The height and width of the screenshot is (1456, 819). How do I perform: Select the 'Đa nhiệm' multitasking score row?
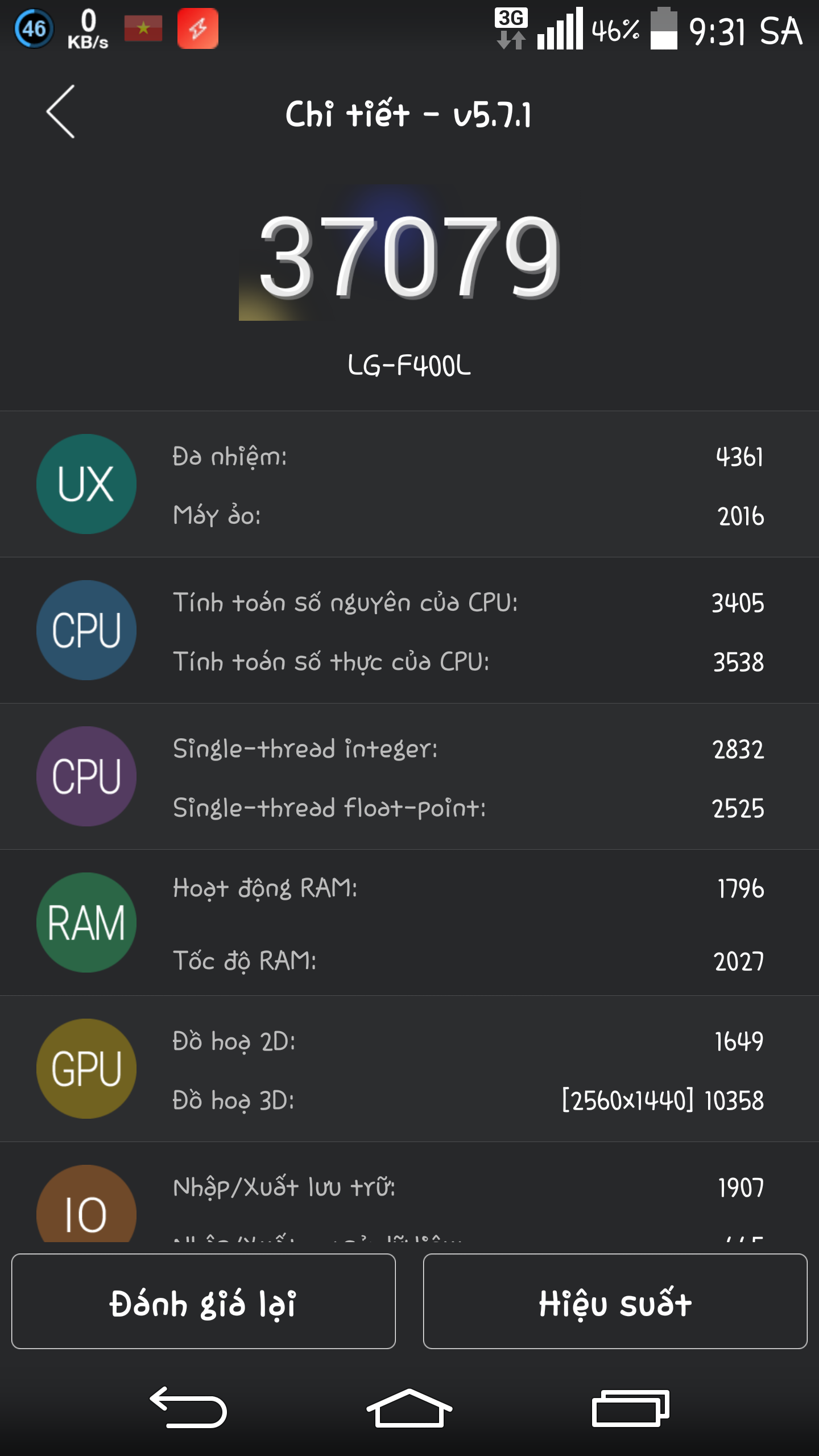click(x=466, y=457)
